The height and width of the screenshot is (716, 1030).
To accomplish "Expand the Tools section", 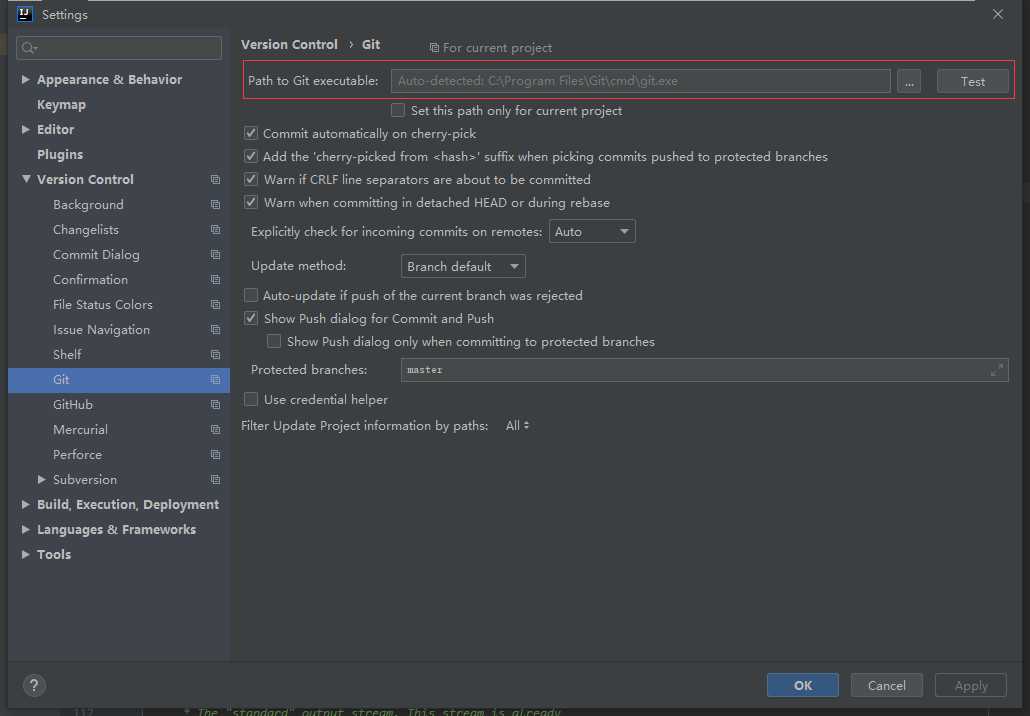I will tap(25, 554).
